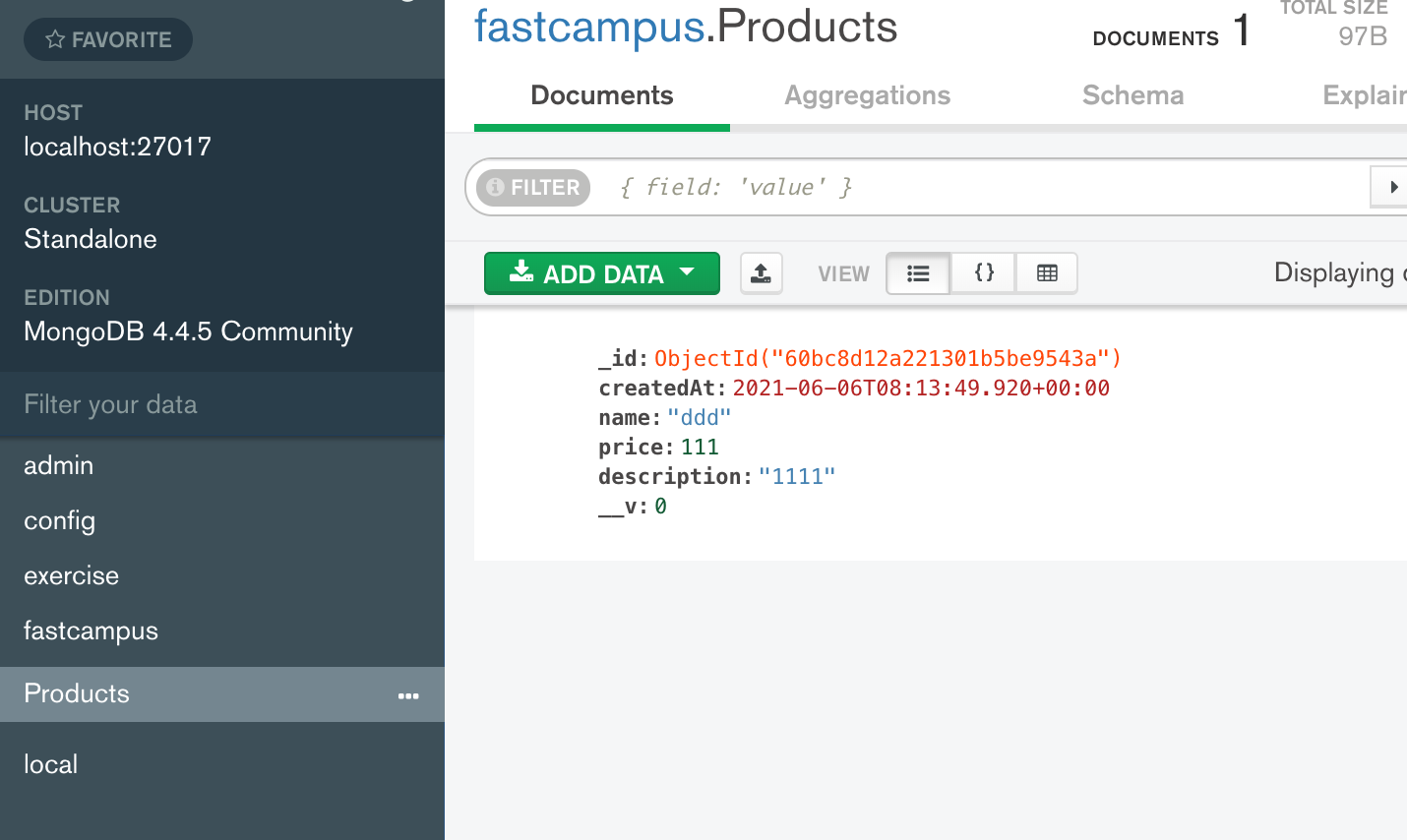Image resolution: width=1407 pixels, height=840 pixels.
Task: Click the host localhost:27017 text
Action: point(118,147)
